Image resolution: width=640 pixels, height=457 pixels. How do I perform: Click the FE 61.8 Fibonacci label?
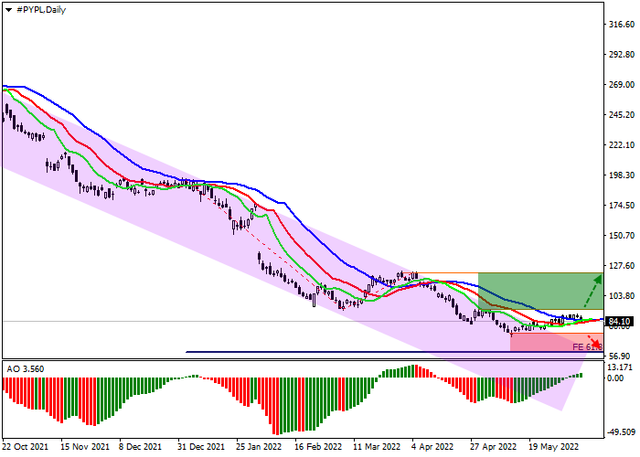tap(585, 346)
